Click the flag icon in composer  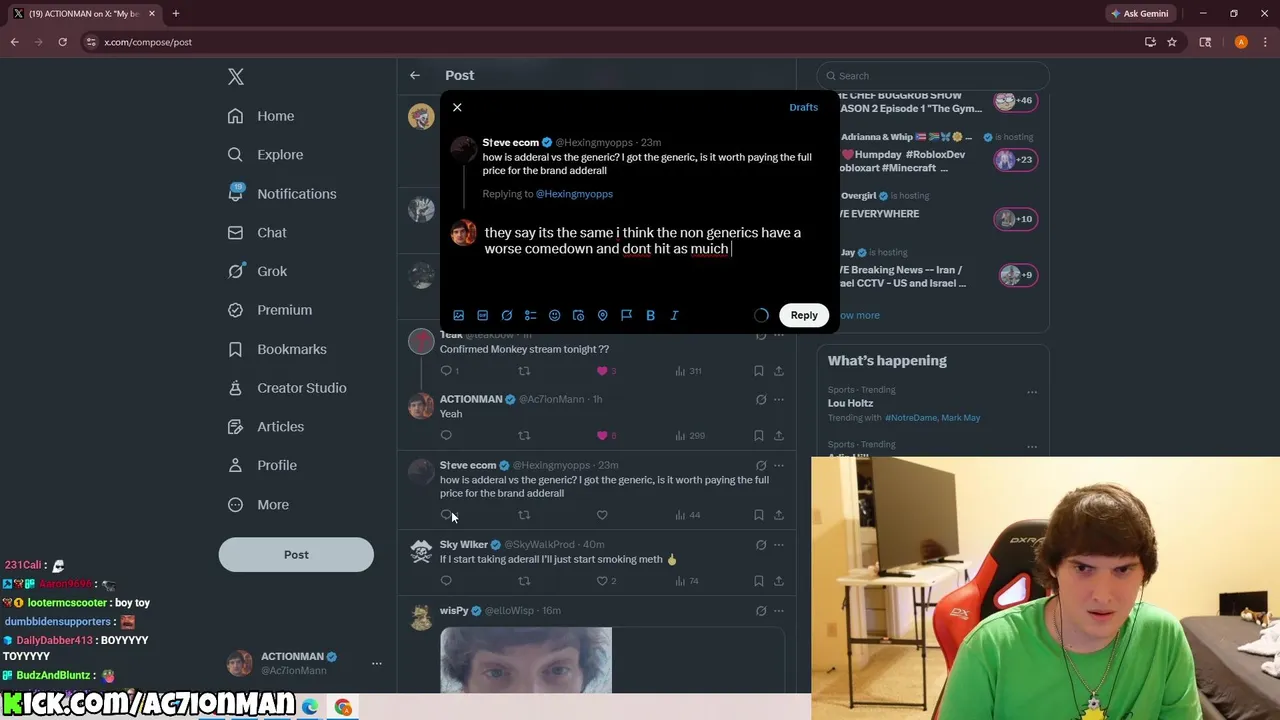point(627,315)
